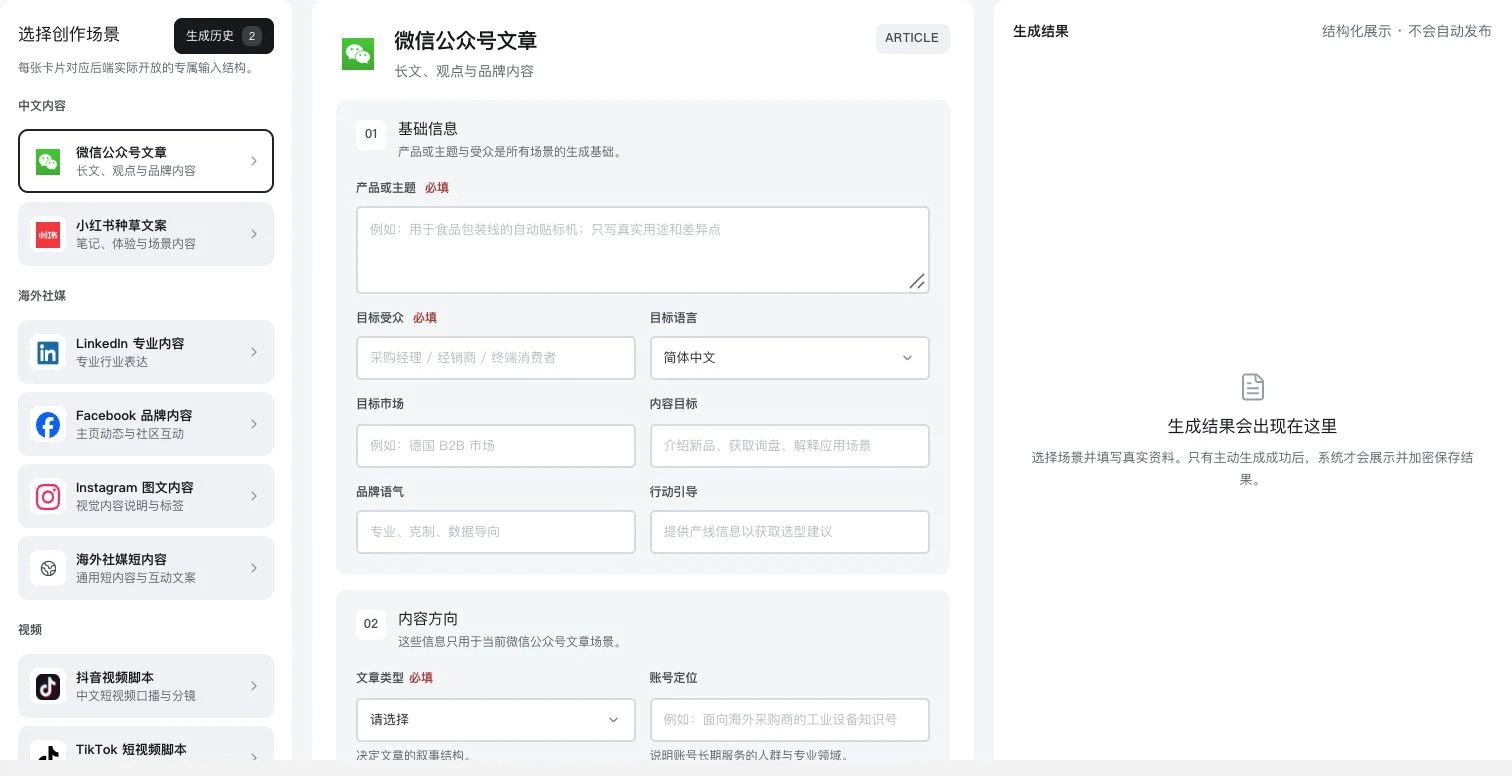The height and width of the screenshot is (776, 1512).
Task: Click the 视频 section label
Action: tap(30, 630)
